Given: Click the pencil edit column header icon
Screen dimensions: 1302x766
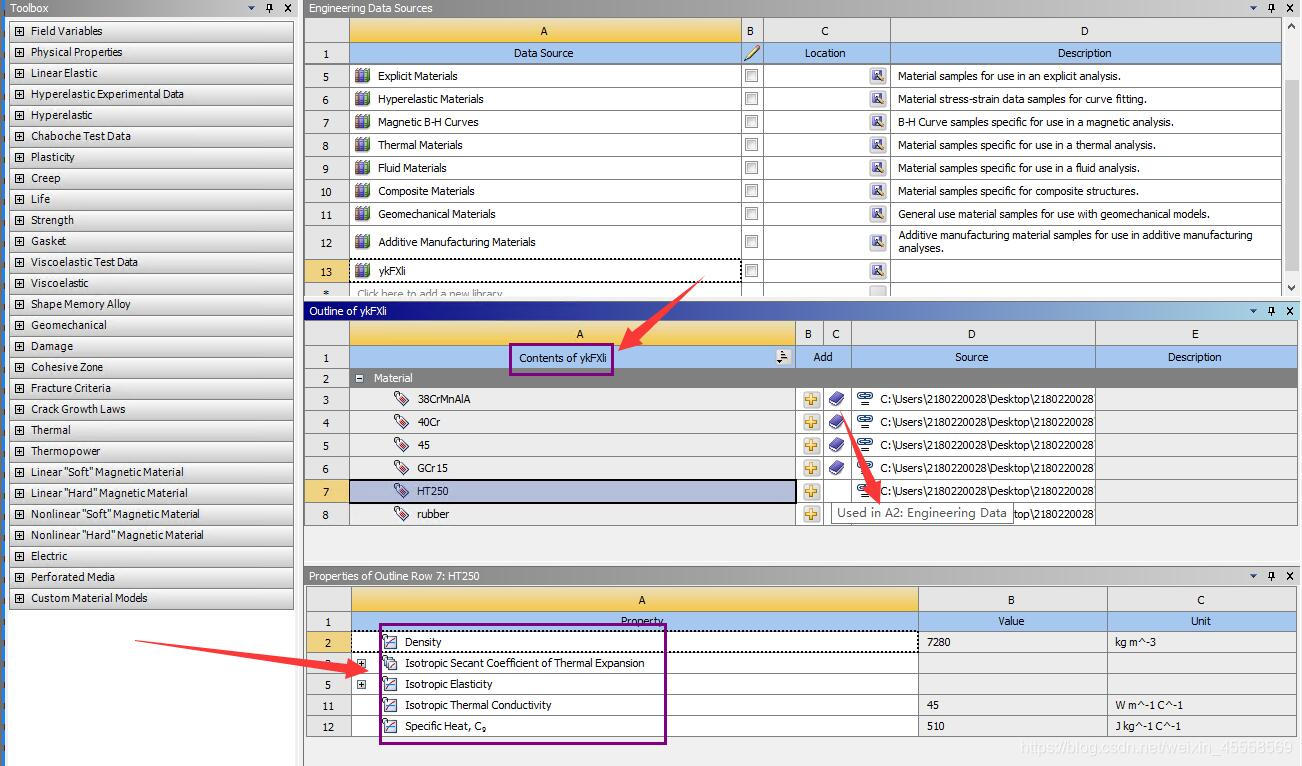Looking at the screenshot, I should pyautogui.click(x=752, y=53).
